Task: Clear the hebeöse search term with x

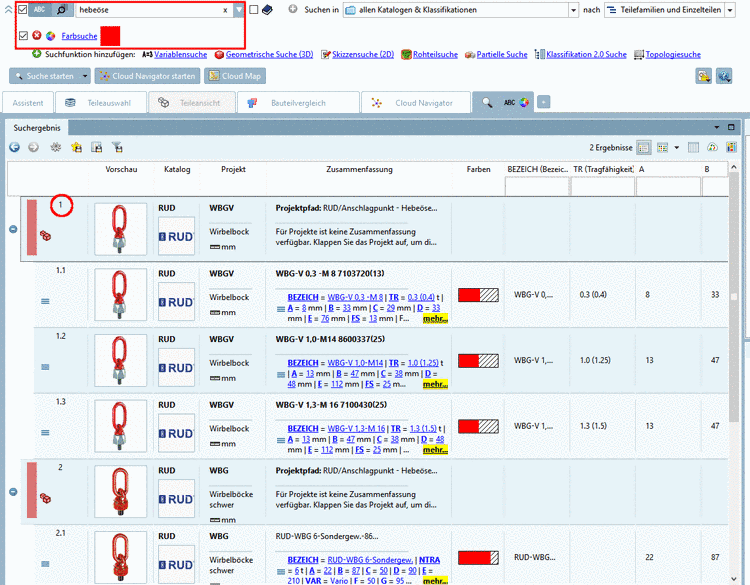Action: click(225, 10)
